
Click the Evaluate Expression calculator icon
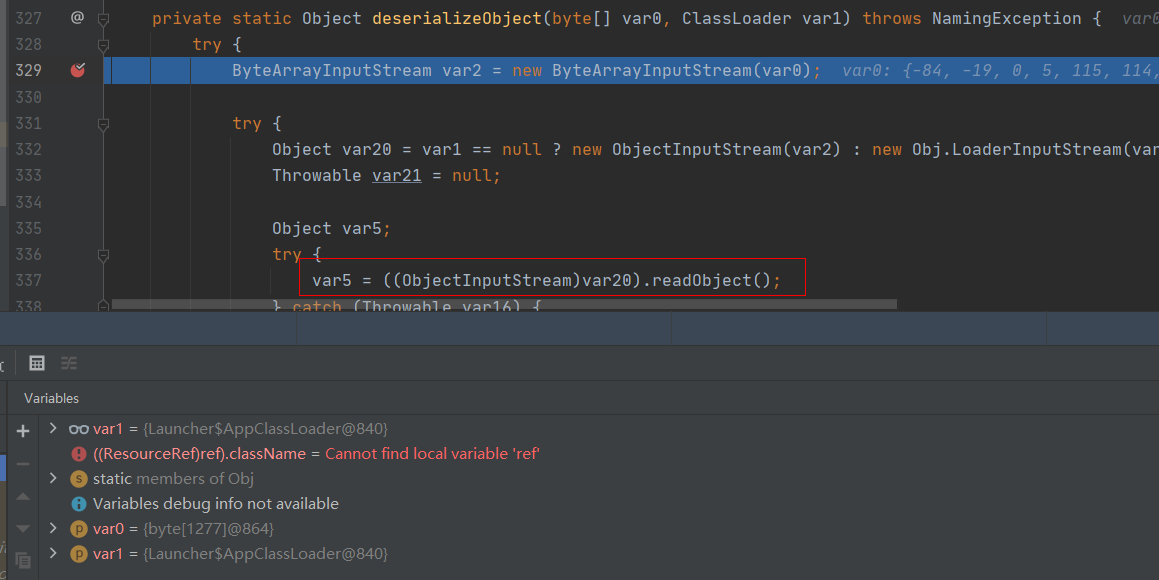[x=37, y=363]
